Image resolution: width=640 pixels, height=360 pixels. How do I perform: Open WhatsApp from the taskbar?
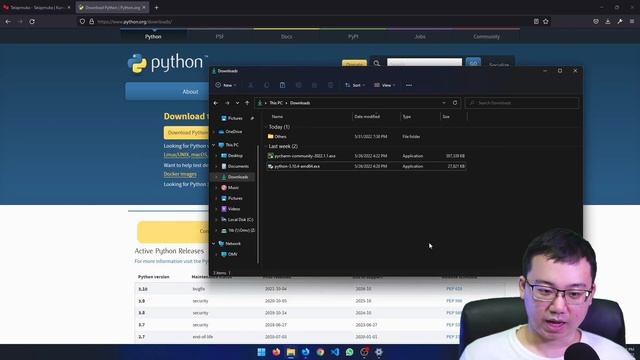click(x=350, y=352)
